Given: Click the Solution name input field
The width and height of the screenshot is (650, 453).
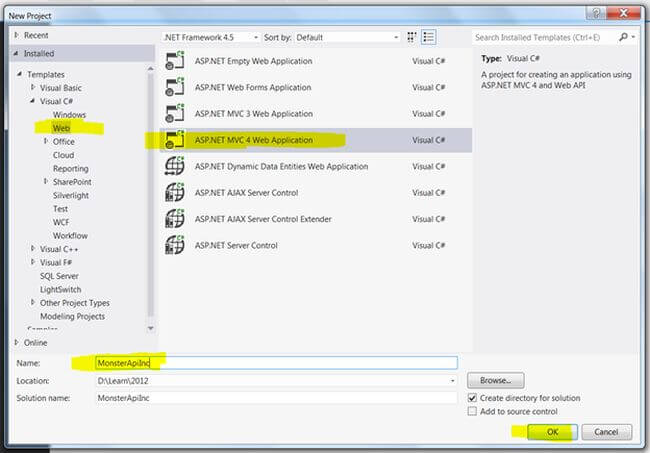Looking at the screenshot, I should (276, 398).
